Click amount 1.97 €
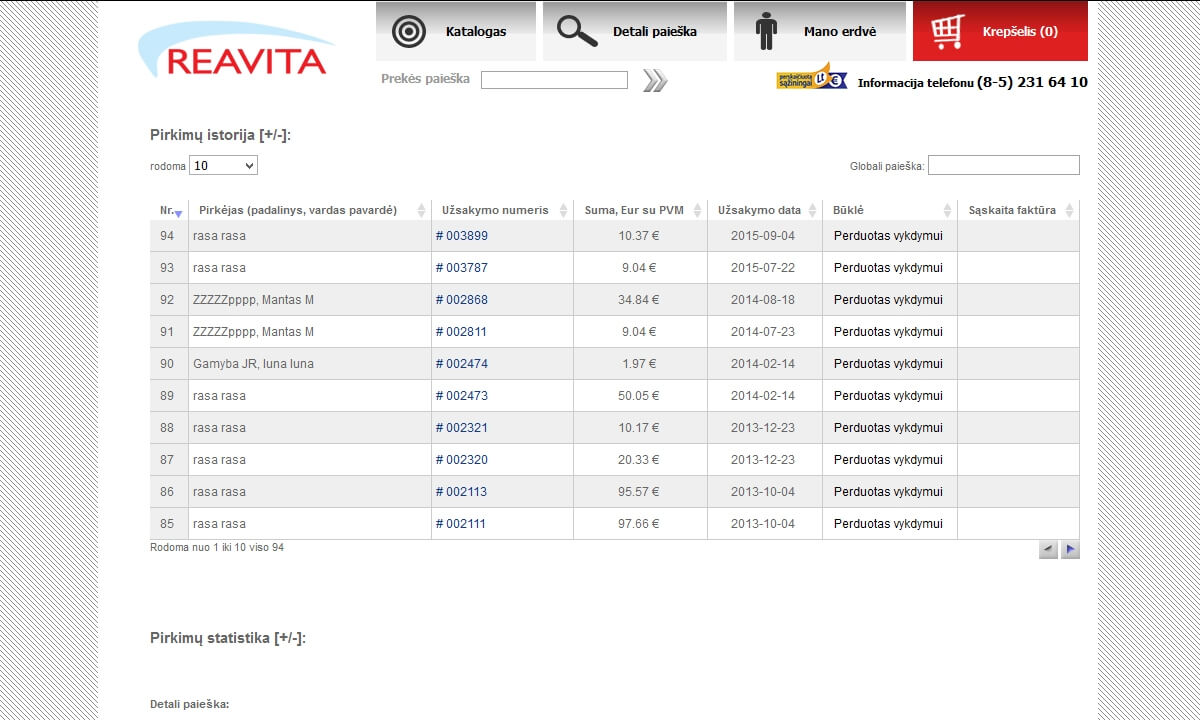This screenshot has height=720, width=1200. [638, 364]
